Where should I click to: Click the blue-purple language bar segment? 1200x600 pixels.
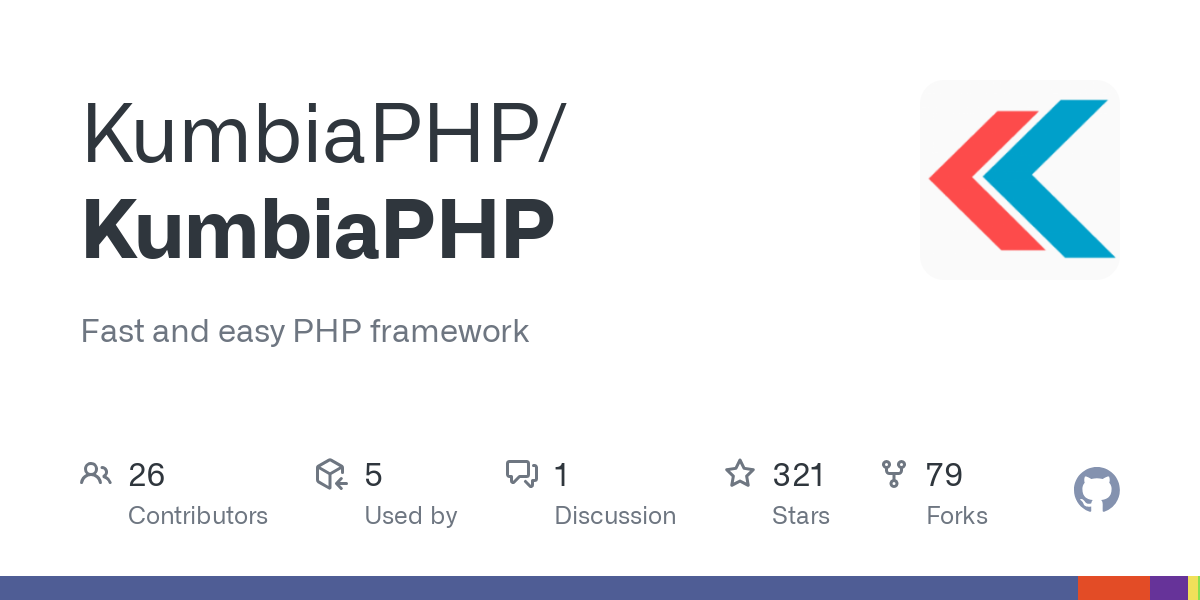(538, 588)
